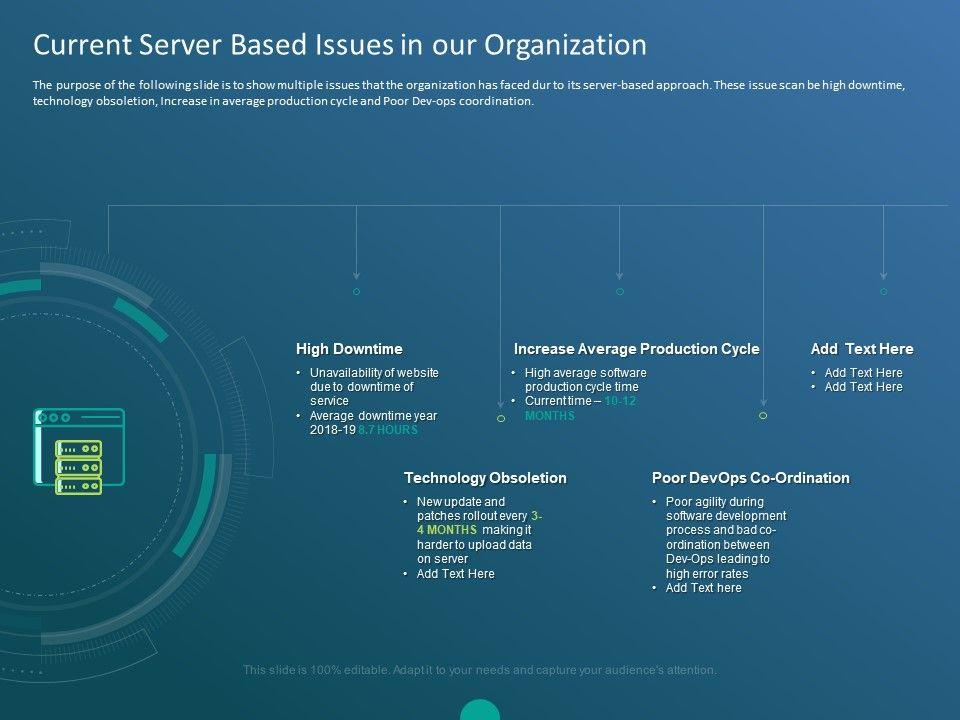960x720 pixels.
Task: Click the circle marker above Technology Obsoletion
Action: point(501,418)
